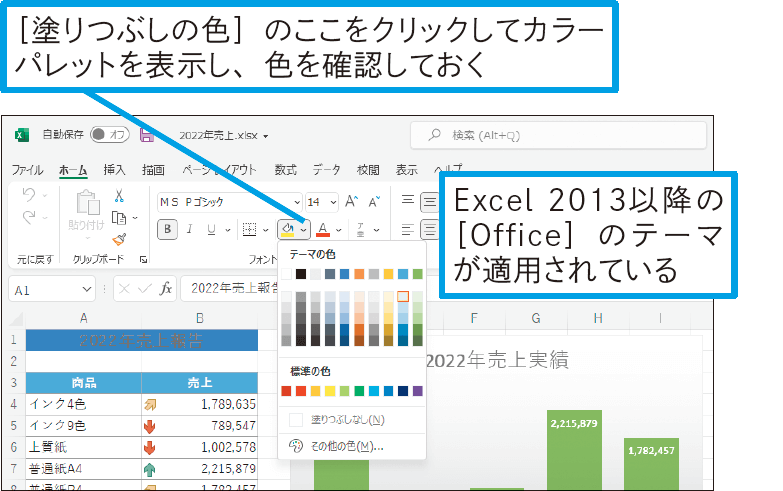Toggle the AutoSave (自動保存) switch
This screenshot has width=783, height=491.
click(109, 134)
